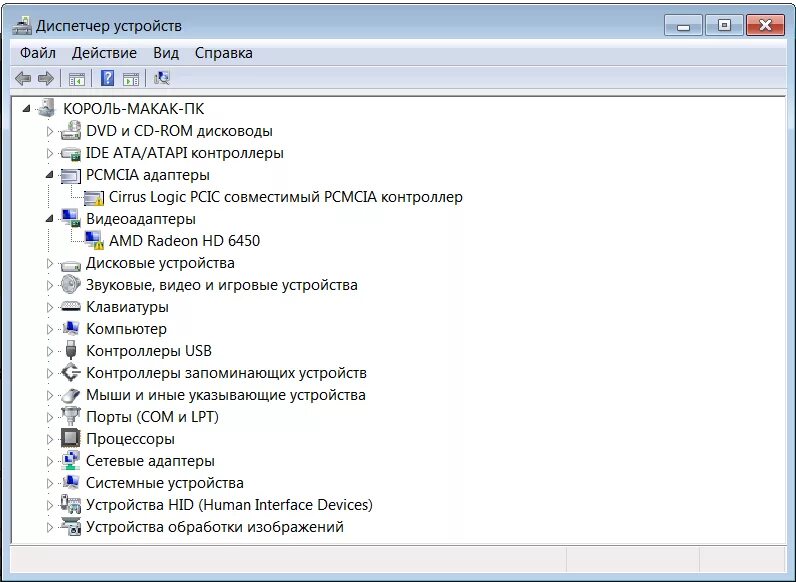Select the PCMCIA адаптеры label

148,175
